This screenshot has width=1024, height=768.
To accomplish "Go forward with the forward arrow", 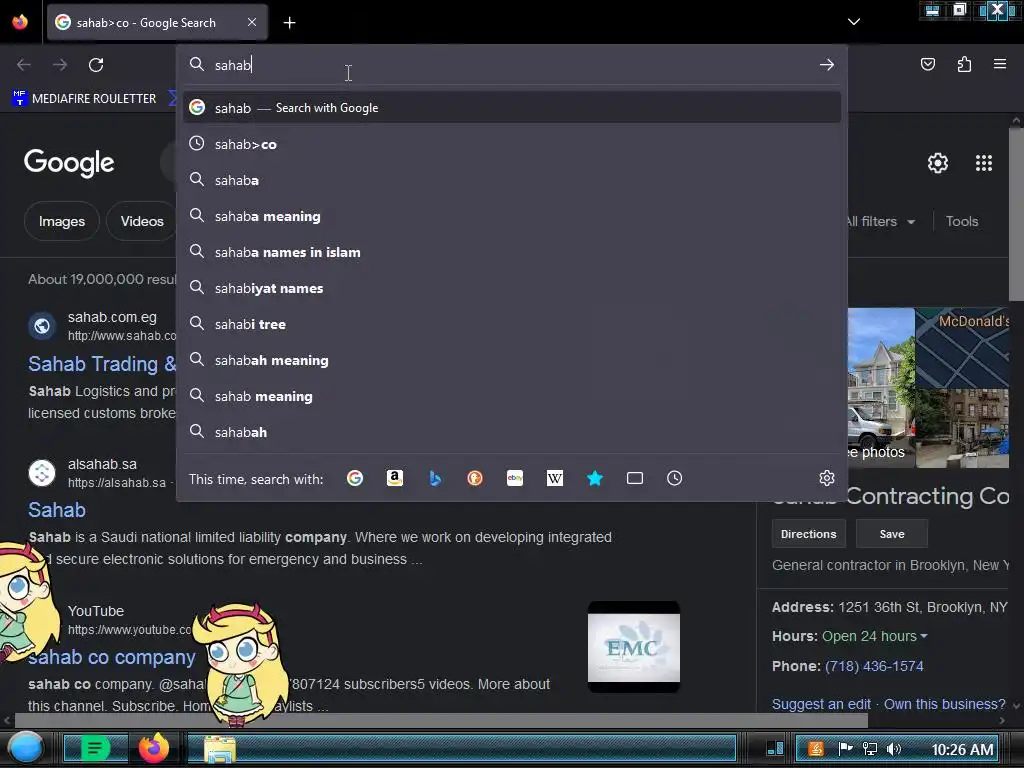I will 60,65.
